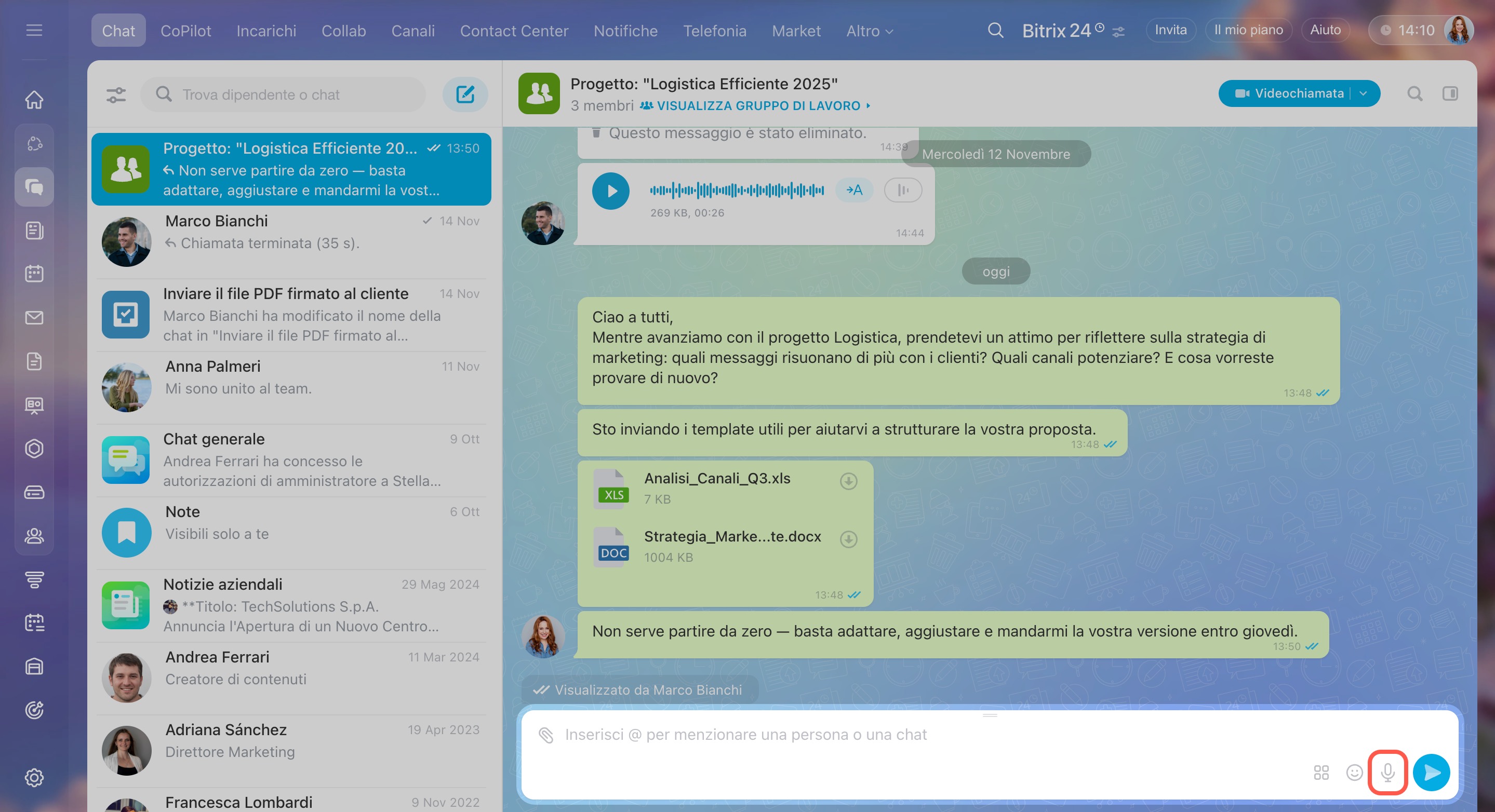Viewport: 1495px width, 812px height.
Task: Switch to the CoPilot tab
Action: [x=186, y=31]
